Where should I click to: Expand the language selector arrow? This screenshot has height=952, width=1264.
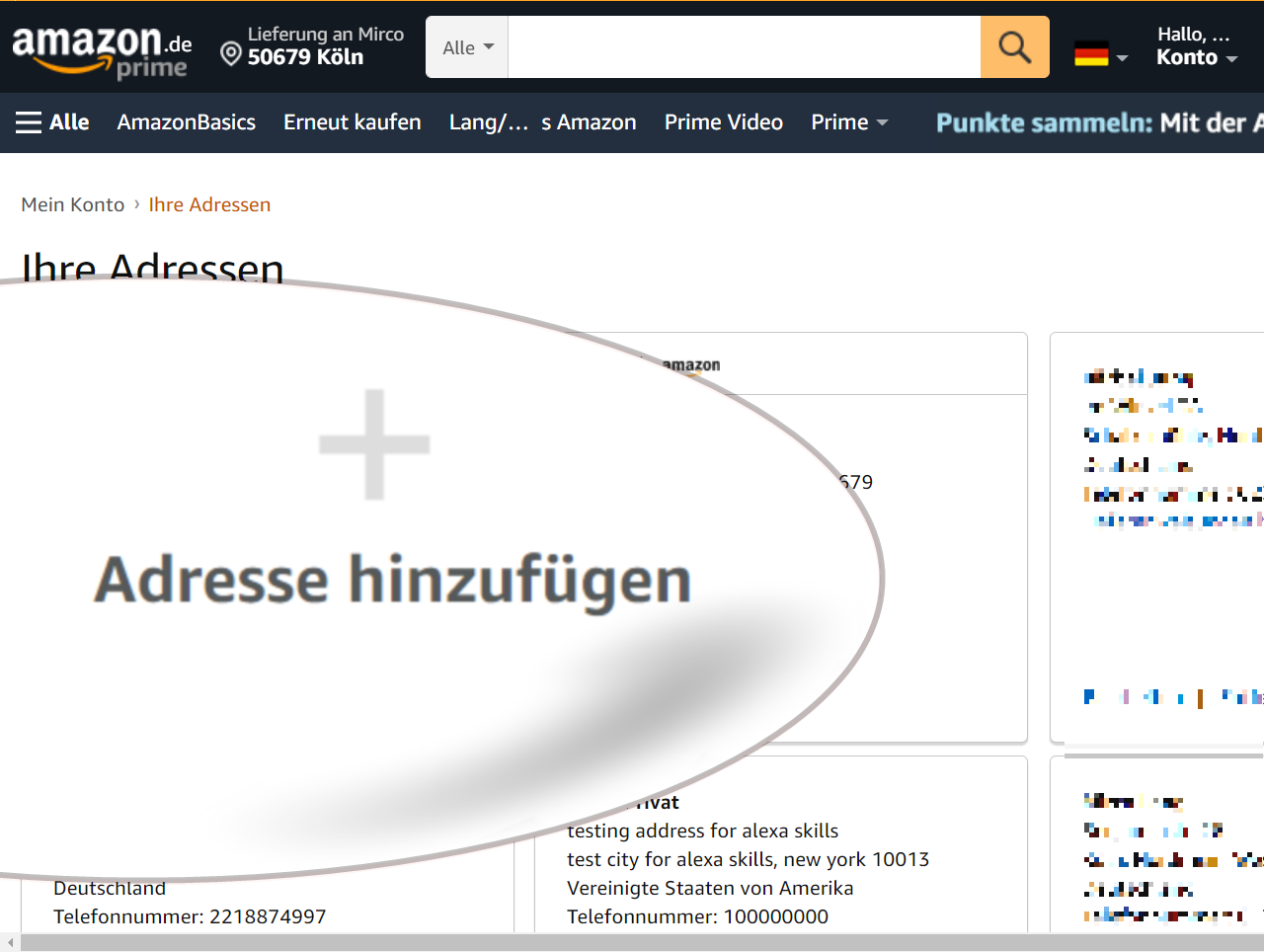point(1122,59)
